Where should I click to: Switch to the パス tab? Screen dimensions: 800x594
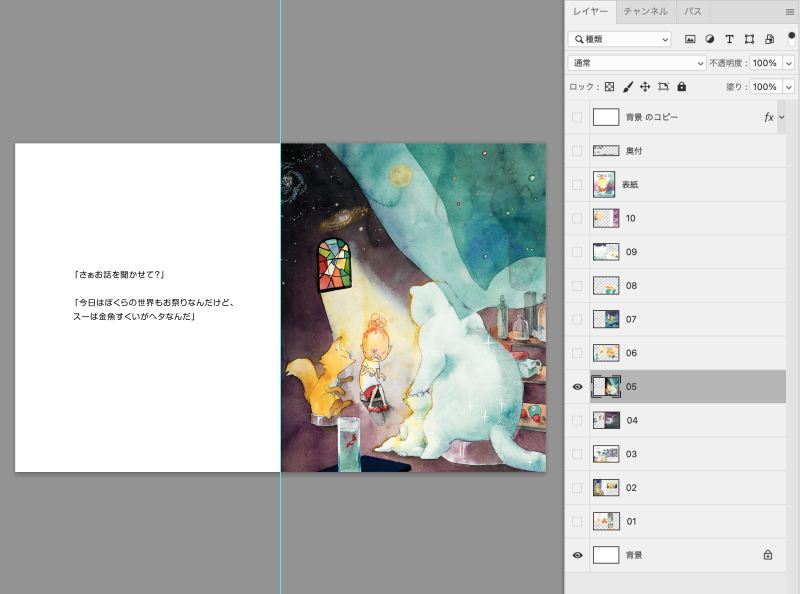pos(692,12)
